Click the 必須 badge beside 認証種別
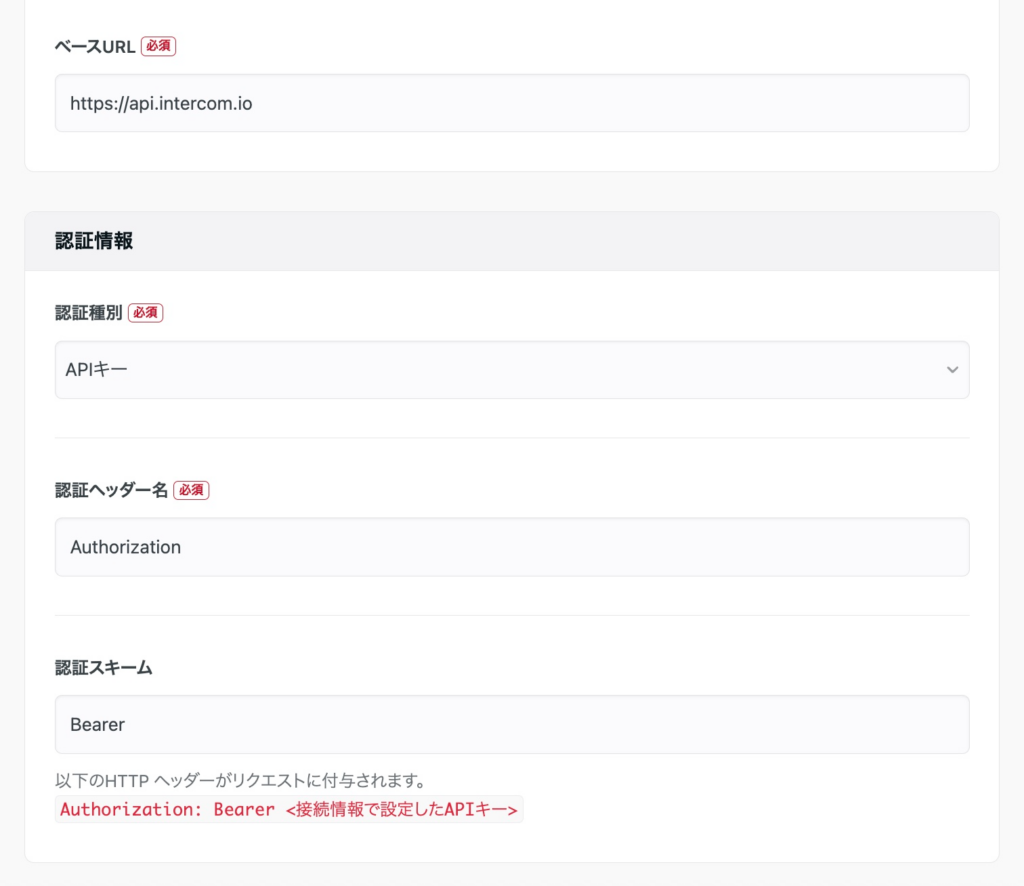The width and height of the screenshot is (1024, 886). [145, 313]
